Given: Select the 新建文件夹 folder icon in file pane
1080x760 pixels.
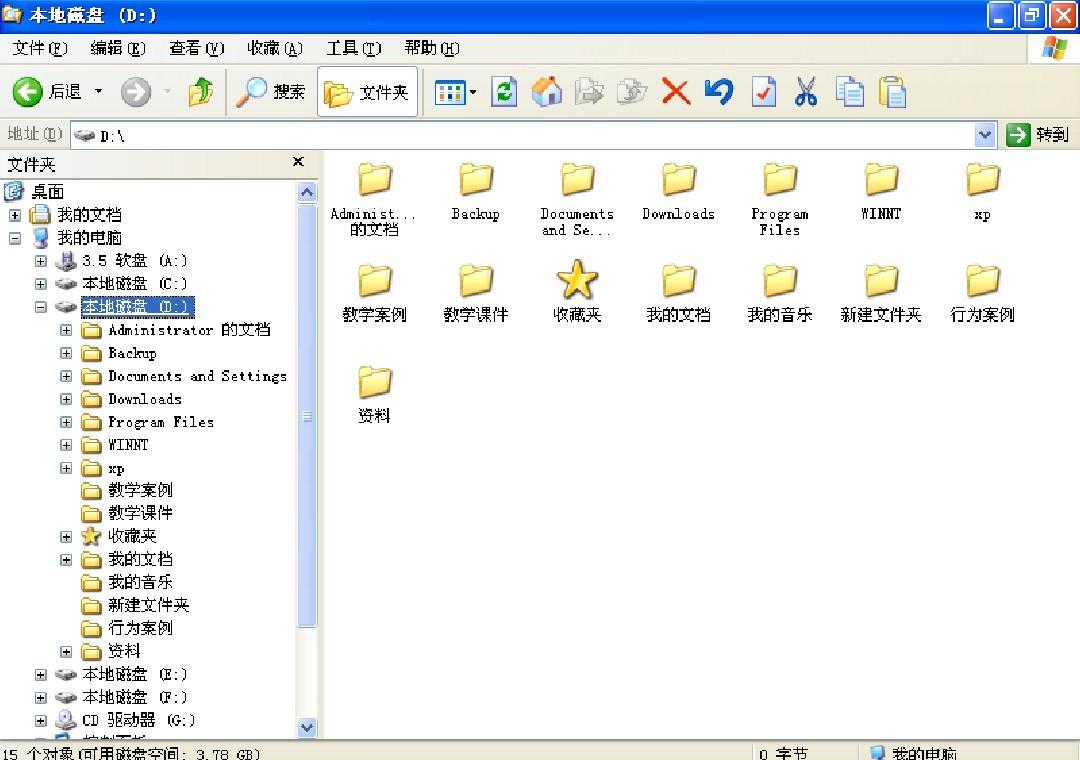Looking at the screenshot, I should [881, 281].
